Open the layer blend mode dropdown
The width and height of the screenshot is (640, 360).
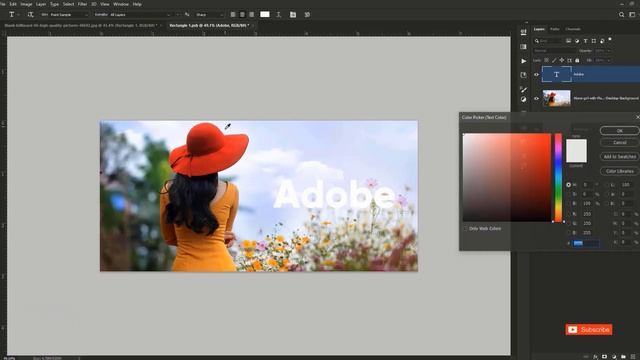pos(554,51)
